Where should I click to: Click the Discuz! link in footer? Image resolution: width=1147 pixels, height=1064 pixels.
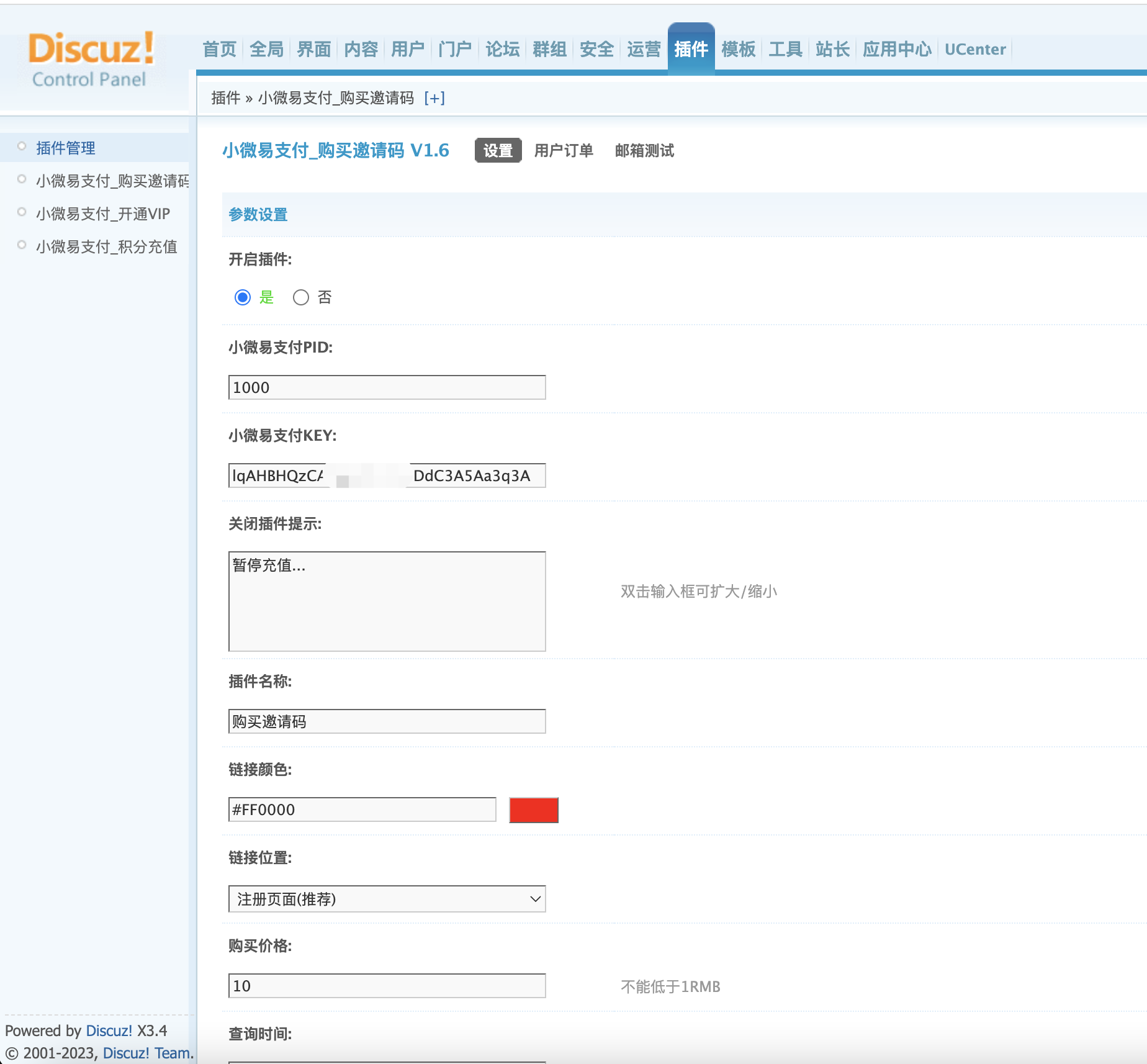pos(109,1030)
